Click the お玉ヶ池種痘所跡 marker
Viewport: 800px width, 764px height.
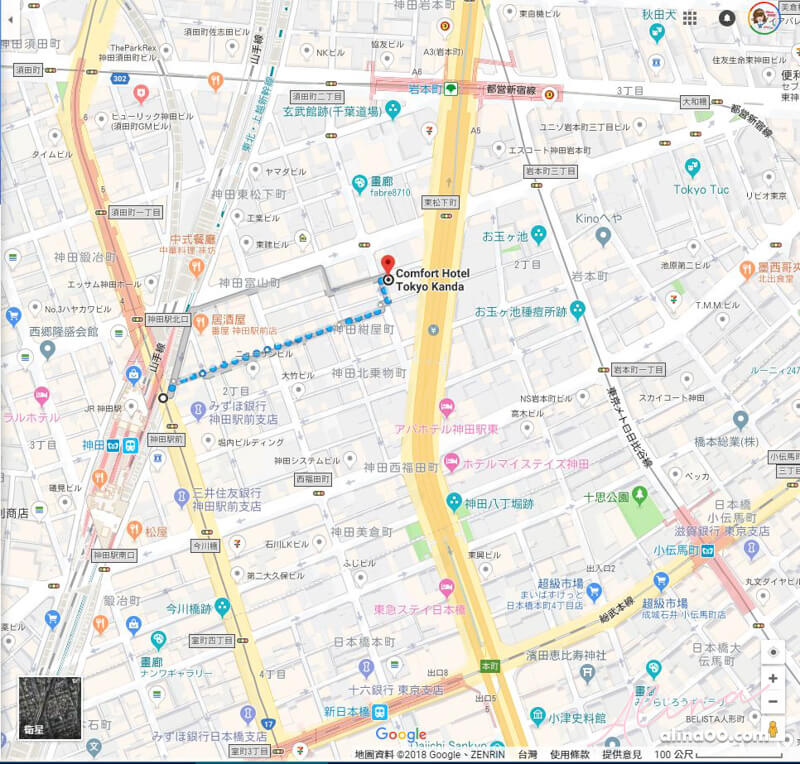(577, 310)
